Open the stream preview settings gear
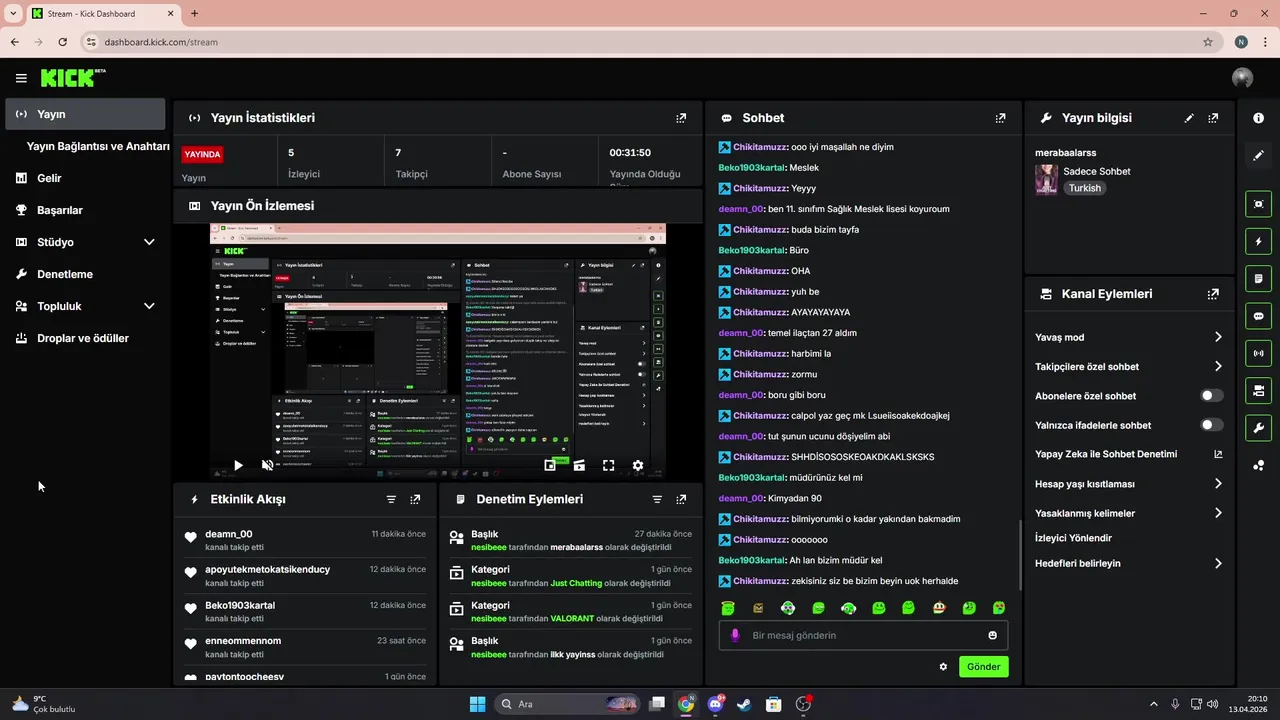This screenshot has height=720, width=1280. [638, 465]
